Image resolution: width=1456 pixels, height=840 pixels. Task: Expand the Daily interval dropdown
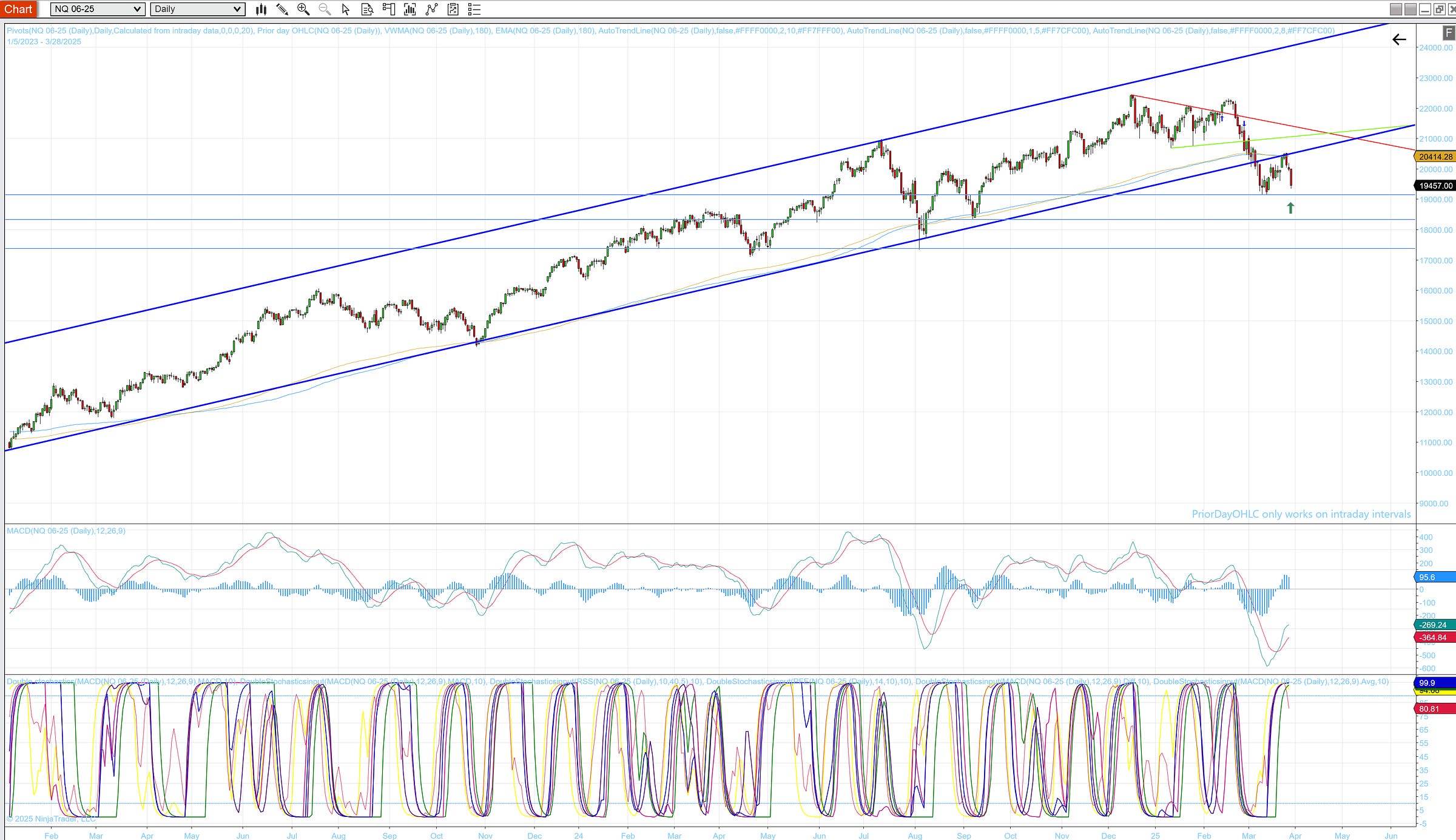[237, 9]
